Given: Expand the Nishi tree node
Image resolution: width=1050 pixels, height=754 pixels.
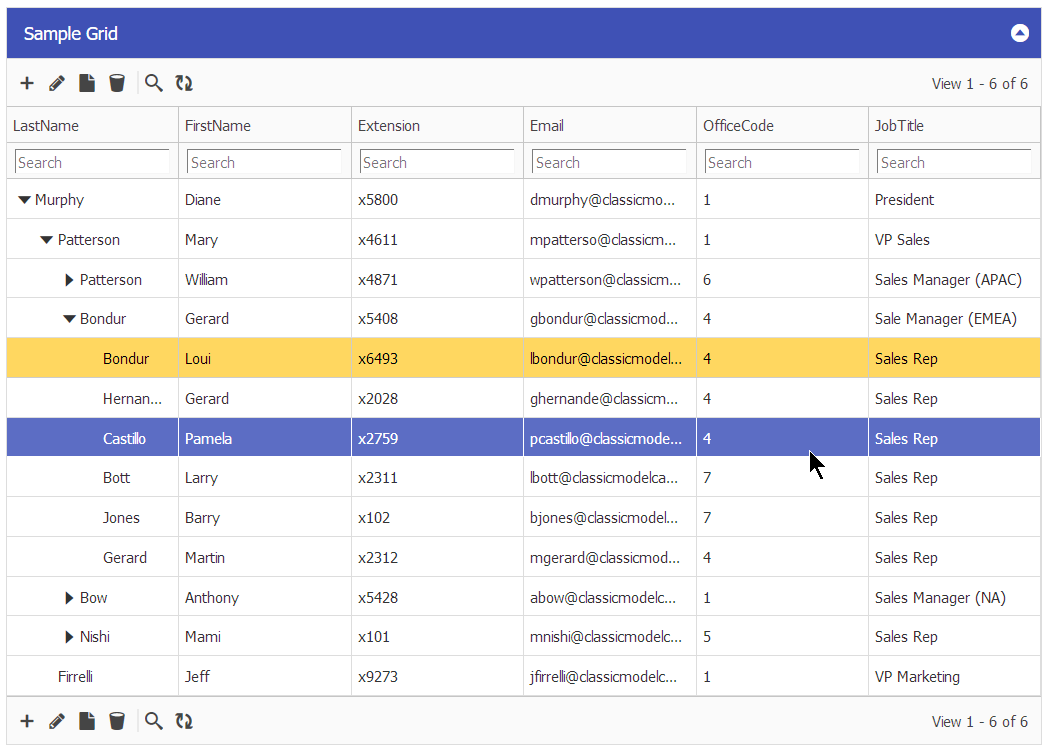Looking at the screenshot, I should (69, 637).
